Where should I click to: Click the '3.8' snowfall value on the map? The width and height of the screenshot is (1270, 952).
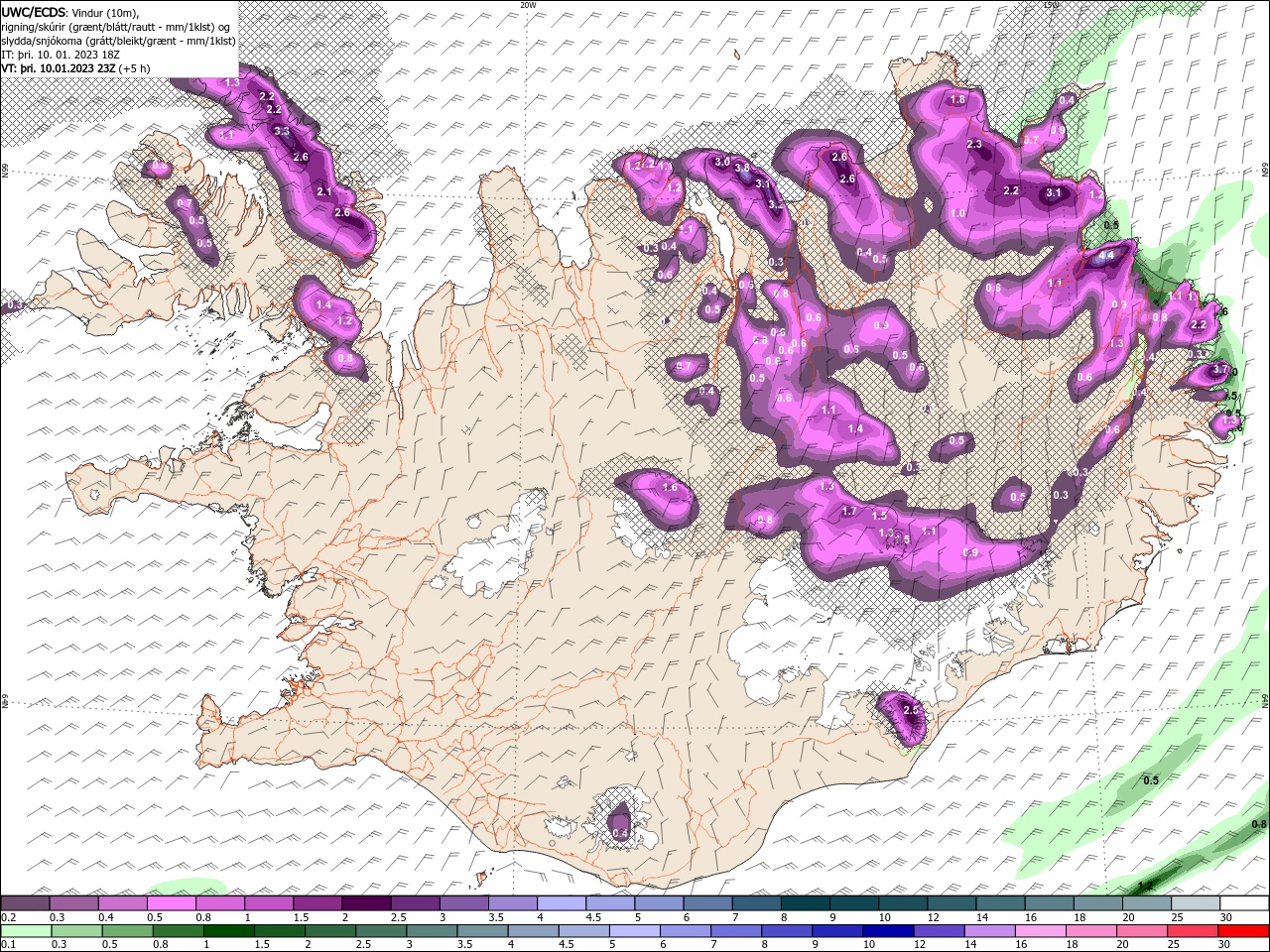click(x=741, y=169)
